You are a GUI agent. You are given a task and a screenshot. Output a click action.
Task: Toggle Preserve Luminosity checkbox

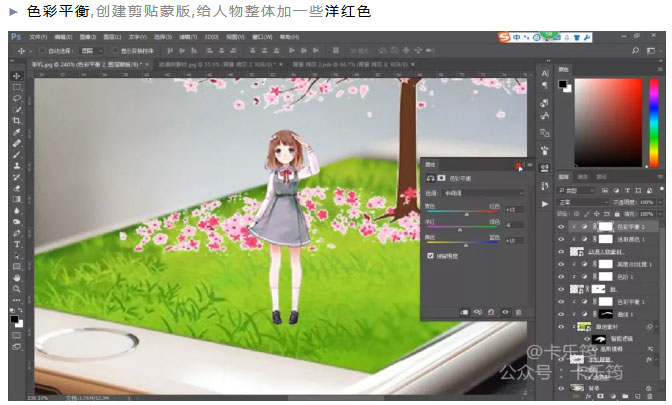pyautogui.click(x=430, y=256)
